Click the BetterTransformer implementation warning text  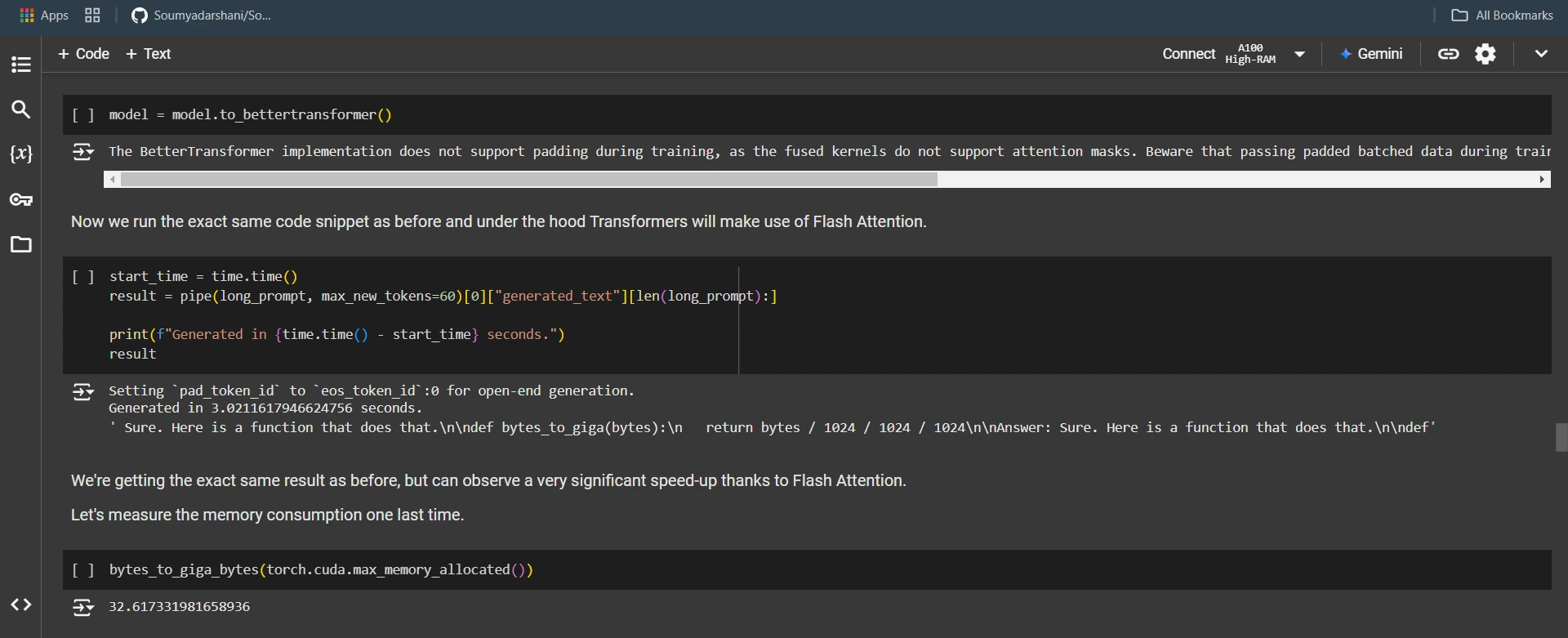829,152
